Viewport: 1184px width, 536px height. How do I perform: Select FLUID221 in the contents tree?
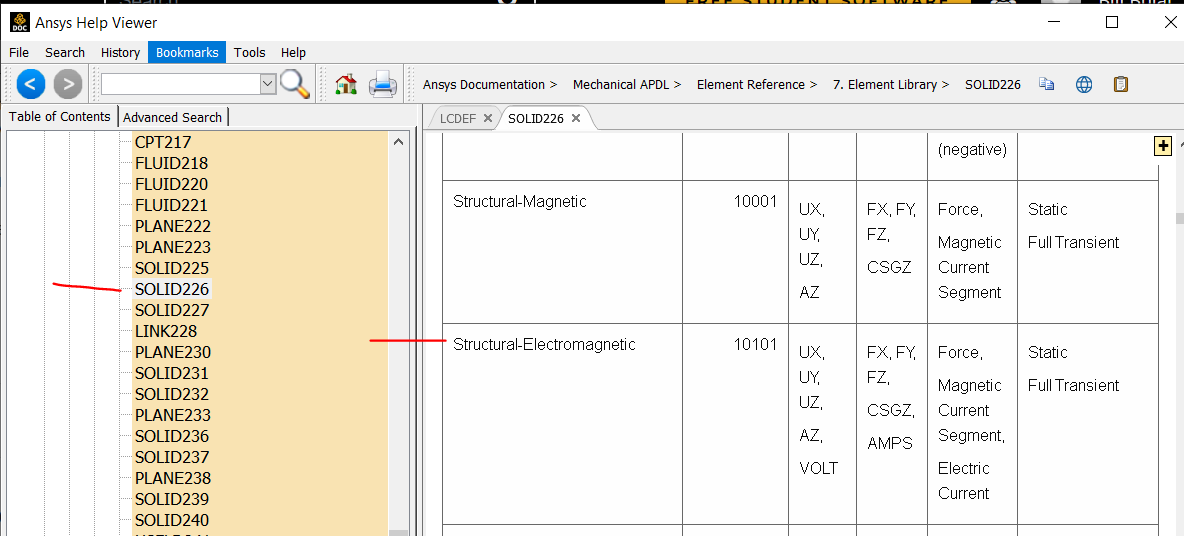click(171, 205)
